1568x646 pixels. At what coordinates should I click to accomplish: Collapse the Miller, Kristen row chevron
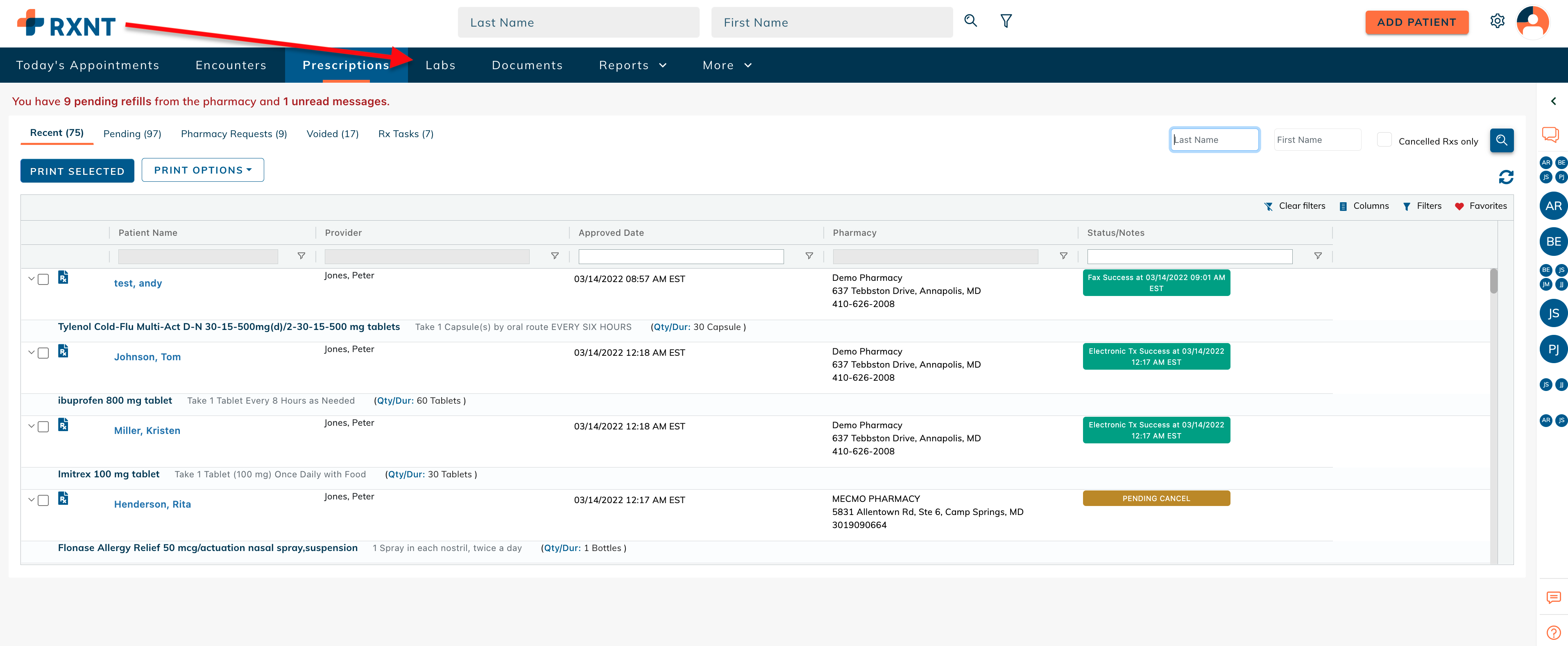click(31, 426)
